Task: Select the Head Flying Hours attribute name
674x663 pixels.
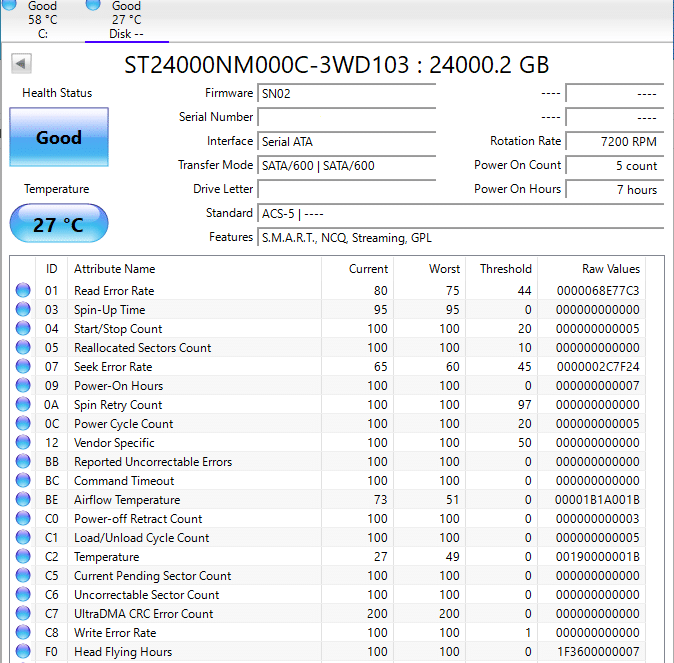Action: coord(123,652)
